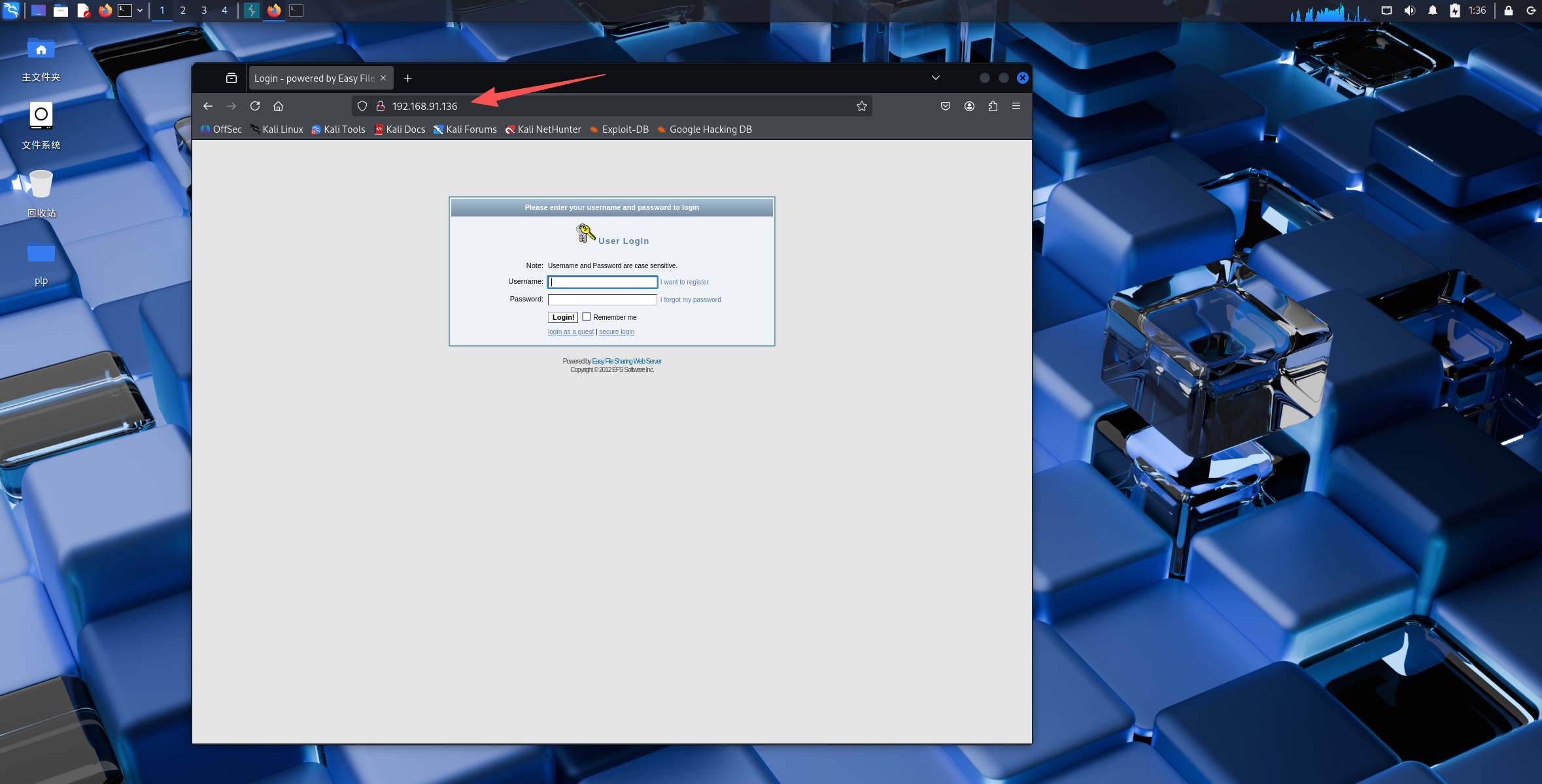Open recent browsing tab view icon
This screenshot has height=784, width=1542.
[x=231, y=78]
